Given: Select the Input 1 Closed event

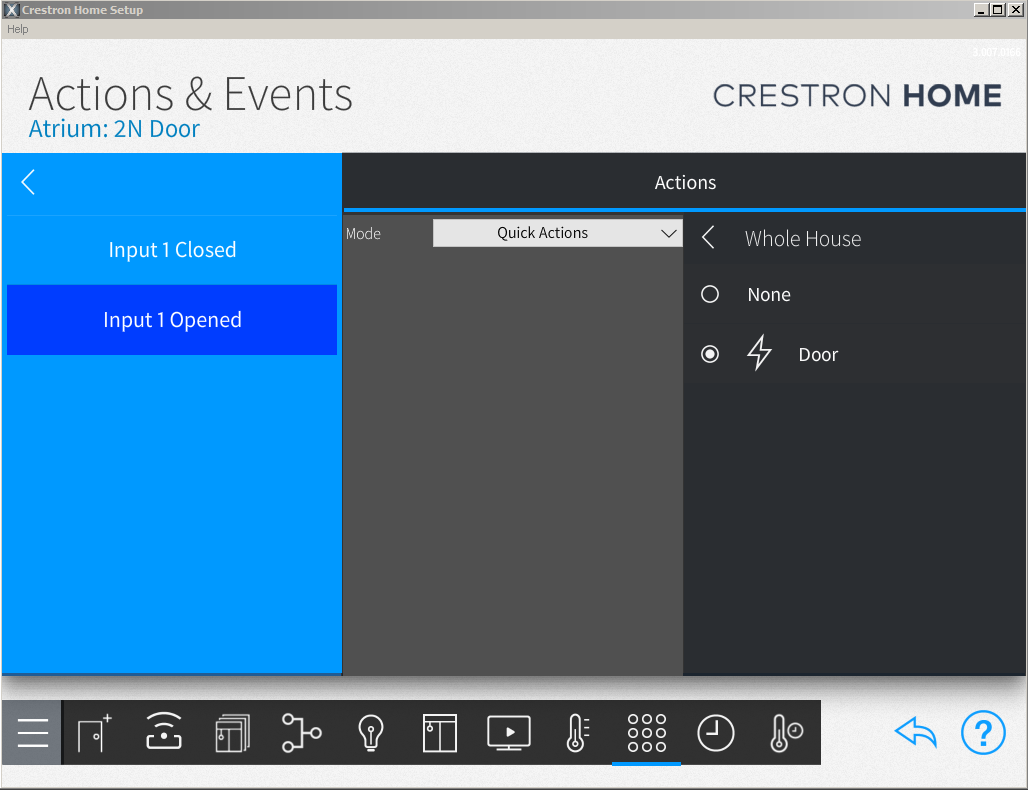Looking at the screenshot, I should 172,250.
